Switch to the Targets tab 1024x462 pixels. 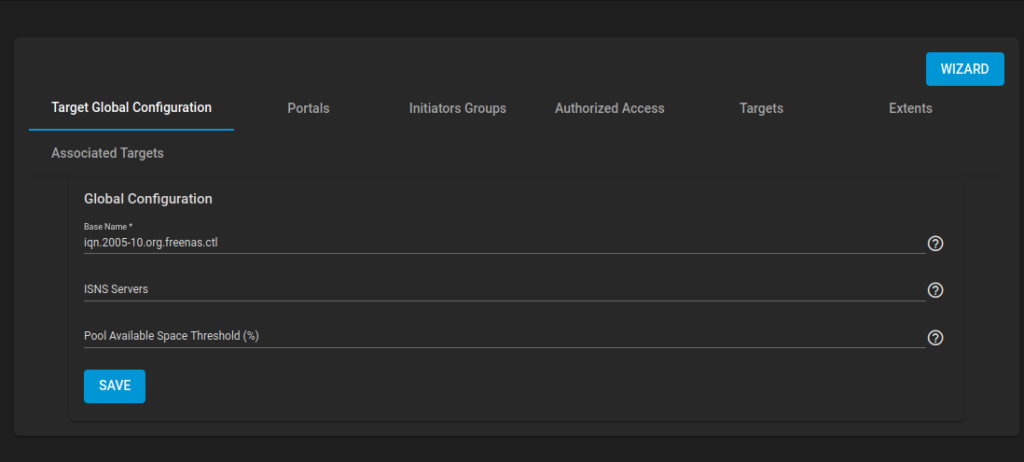[x=761, y=108]
